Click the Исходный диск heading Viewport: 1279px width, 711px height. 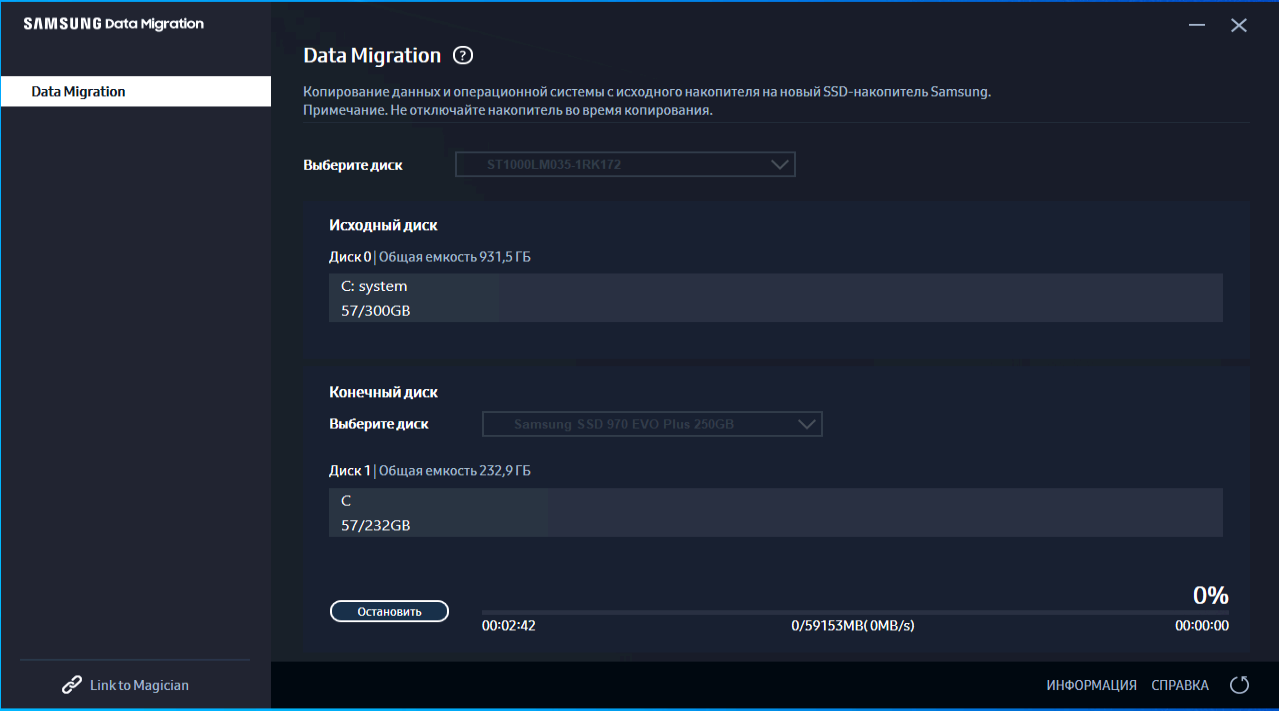pyautogui.click(x=383, y=225)
